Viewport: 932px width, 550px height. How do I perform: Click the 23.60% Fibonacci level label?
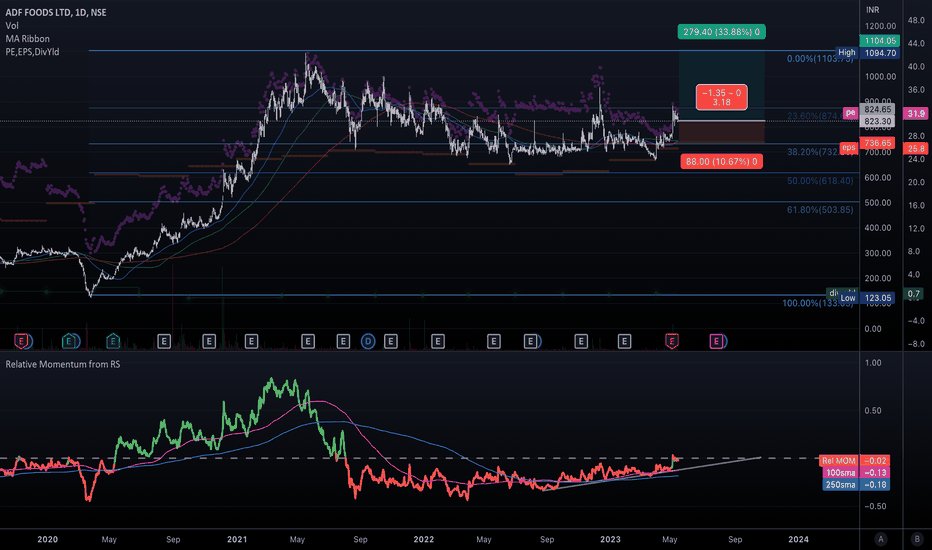tap(814, 116)
